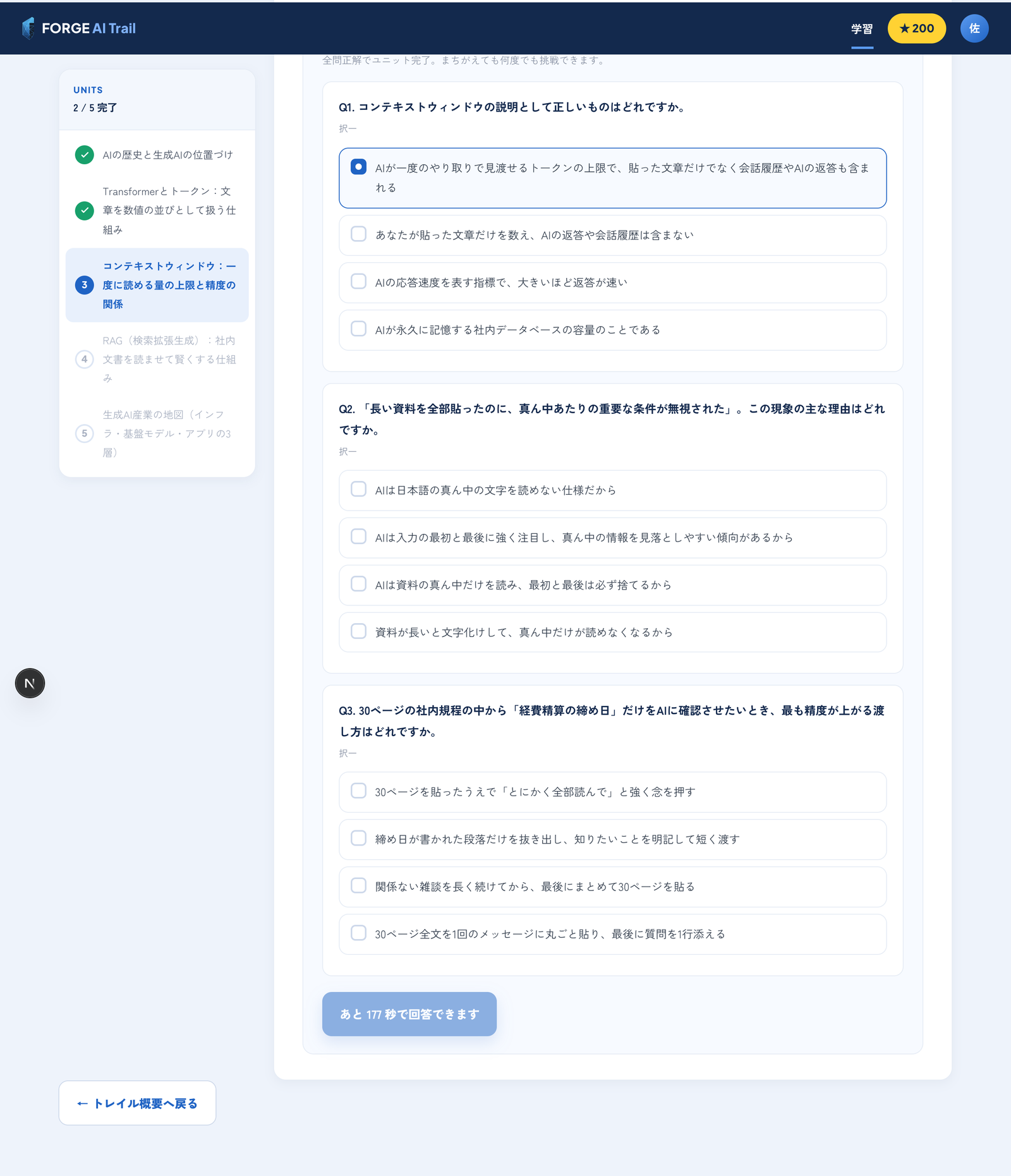Viewport: 1011px width, 1176px height.
Task: Select Q1 option あなたが貼った文章だけを数え
Action: pos(612,235)
